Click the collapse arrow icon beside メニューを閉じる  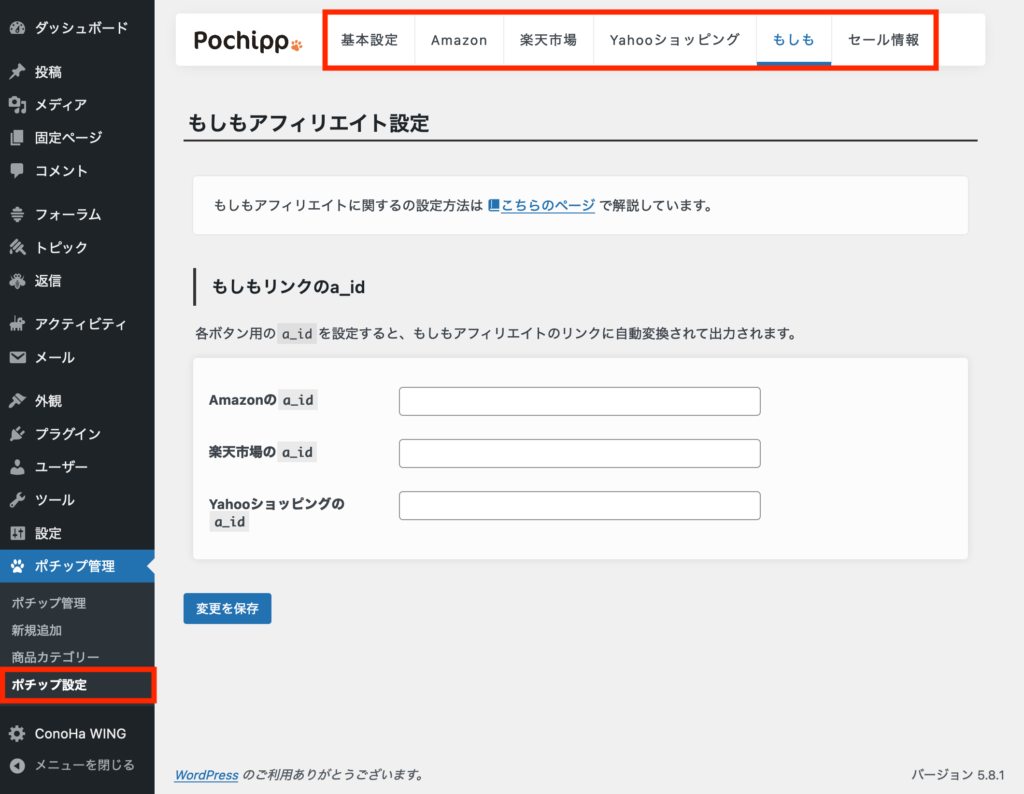click(x=18, y=765)
